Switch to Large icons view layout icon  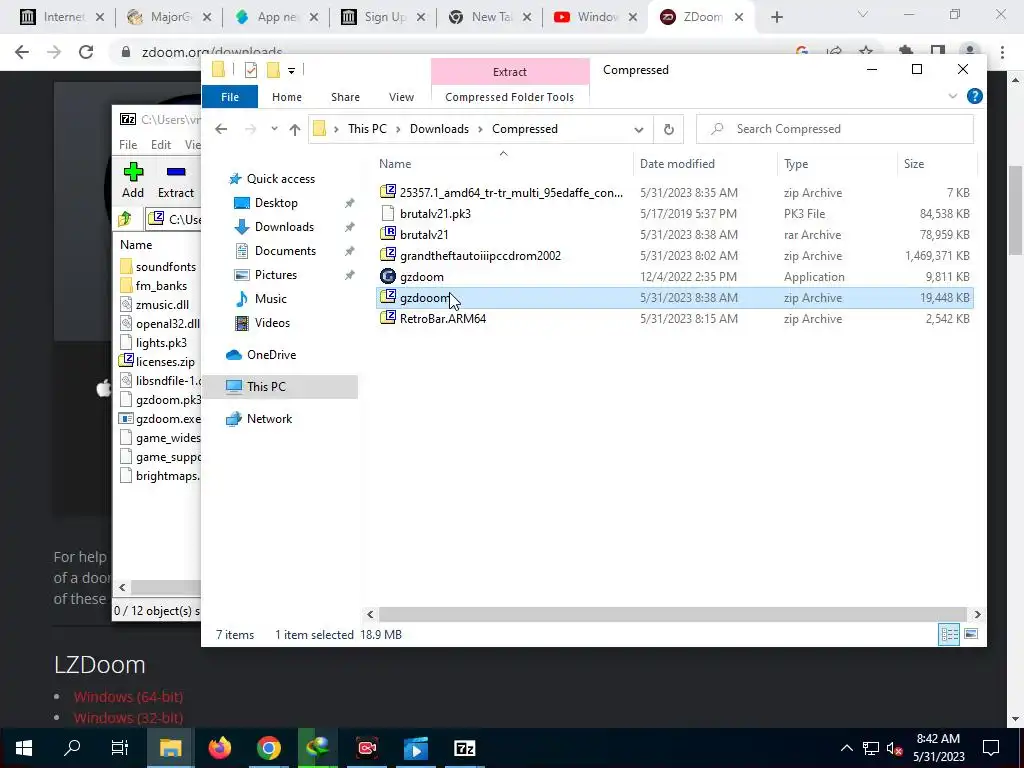[971, 634]
